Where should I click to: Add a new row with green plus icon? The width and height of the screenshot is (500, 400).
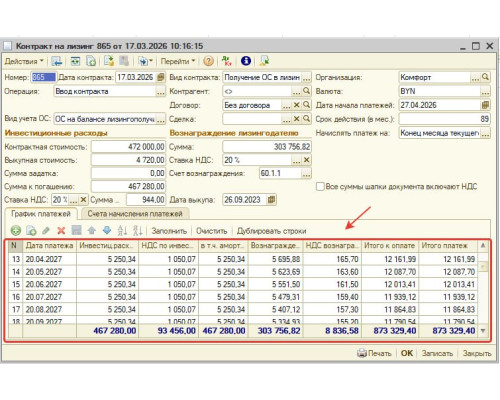click(x=16, y=230)
